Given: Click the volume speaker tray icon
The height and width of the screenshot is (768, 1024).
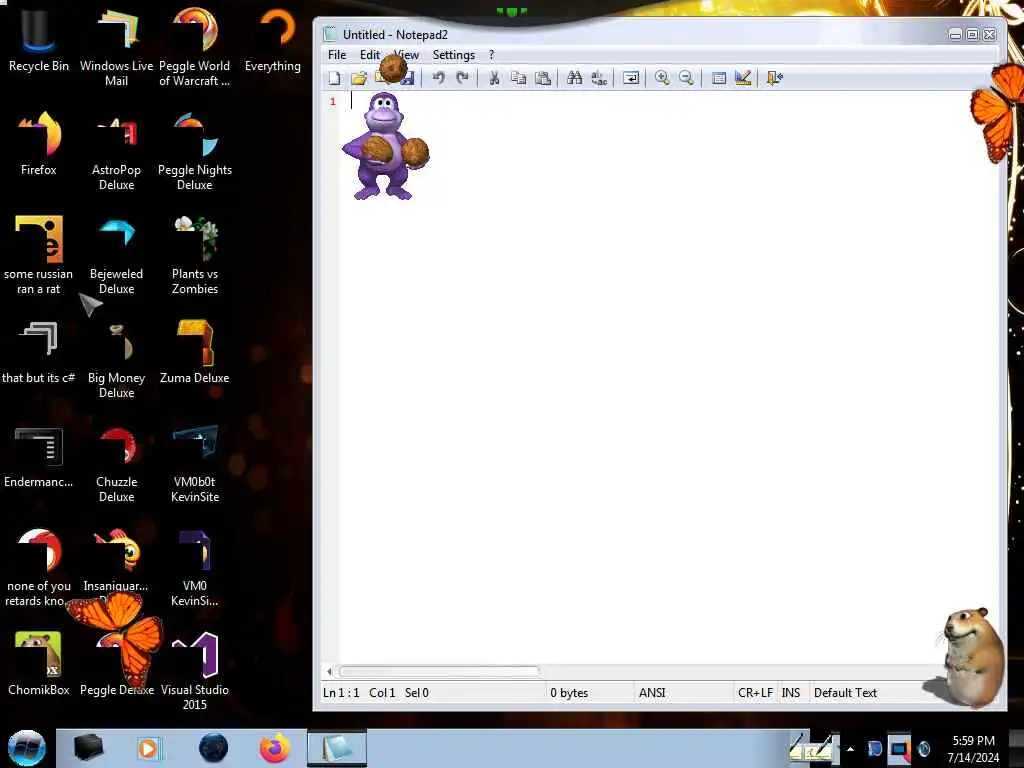Looking at the screenshot, I should (924, 749).
